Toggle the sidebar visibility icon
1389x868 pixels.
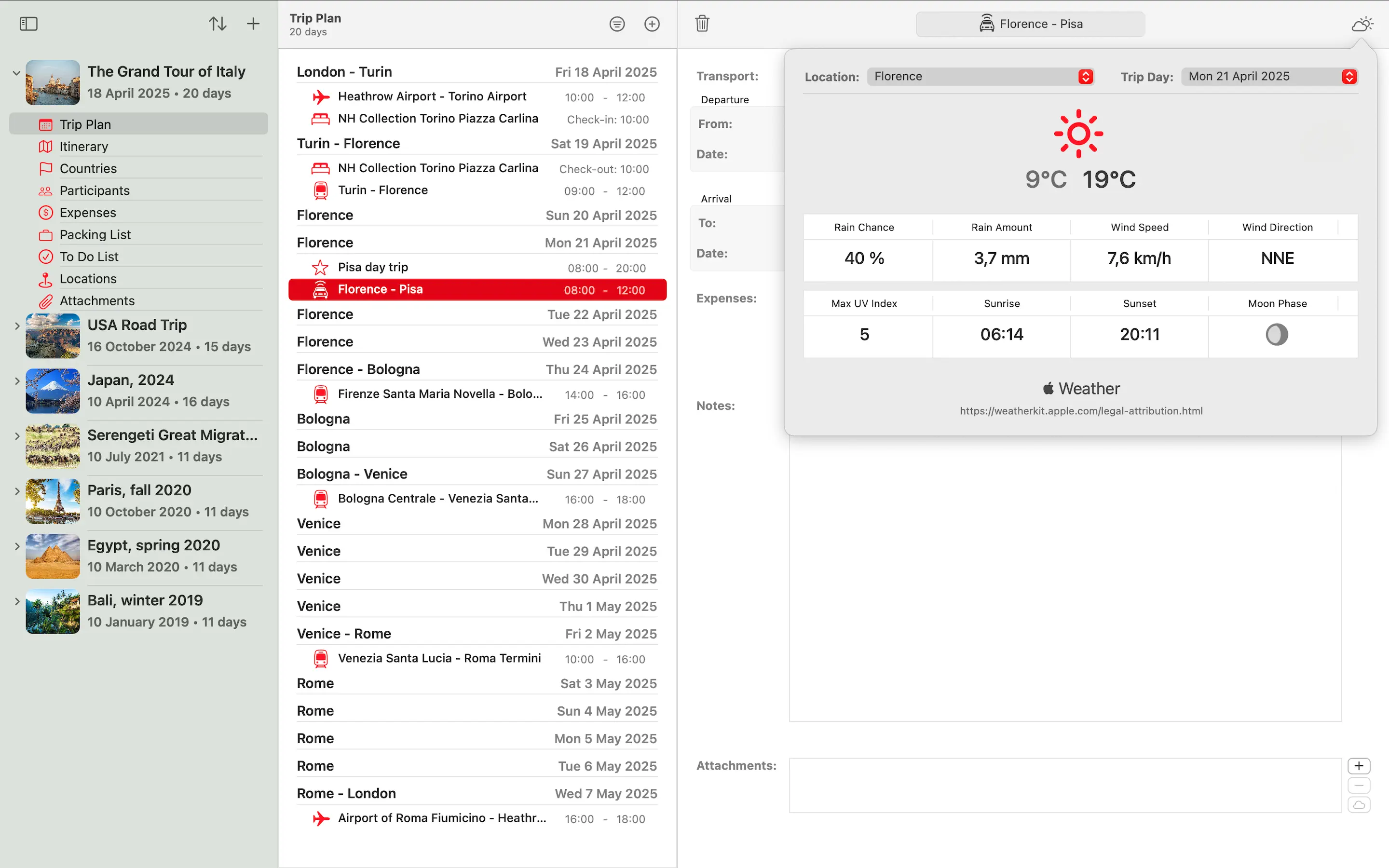click(28, 24)
